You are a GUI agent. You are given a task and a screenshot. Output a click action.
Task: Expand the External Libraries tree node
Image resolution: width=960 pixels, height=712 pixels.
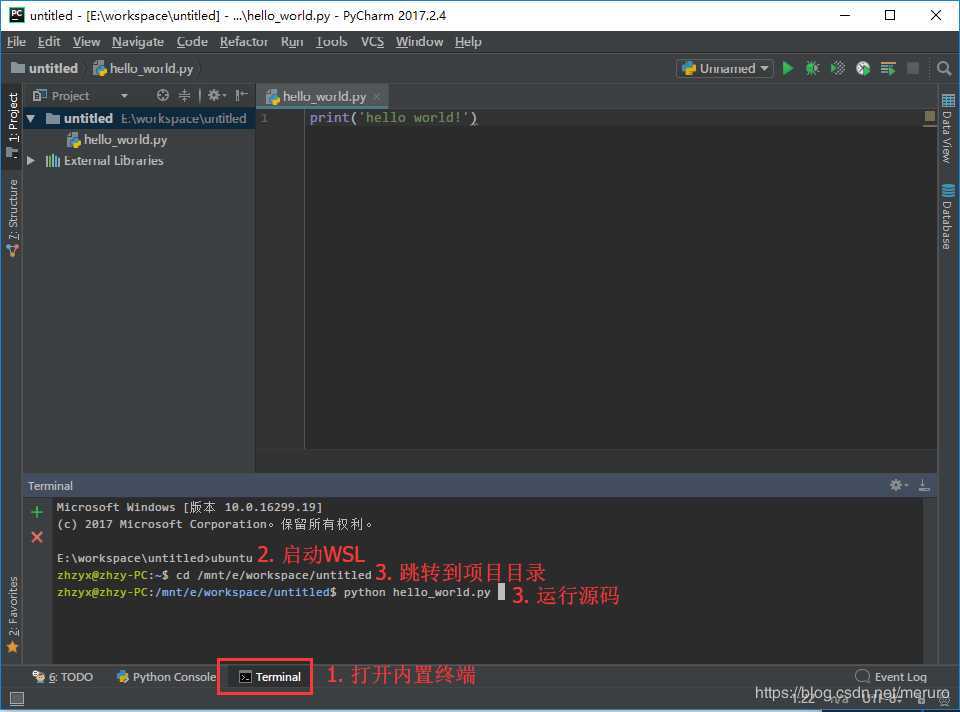pyautogui.click(x=31, y=161)
